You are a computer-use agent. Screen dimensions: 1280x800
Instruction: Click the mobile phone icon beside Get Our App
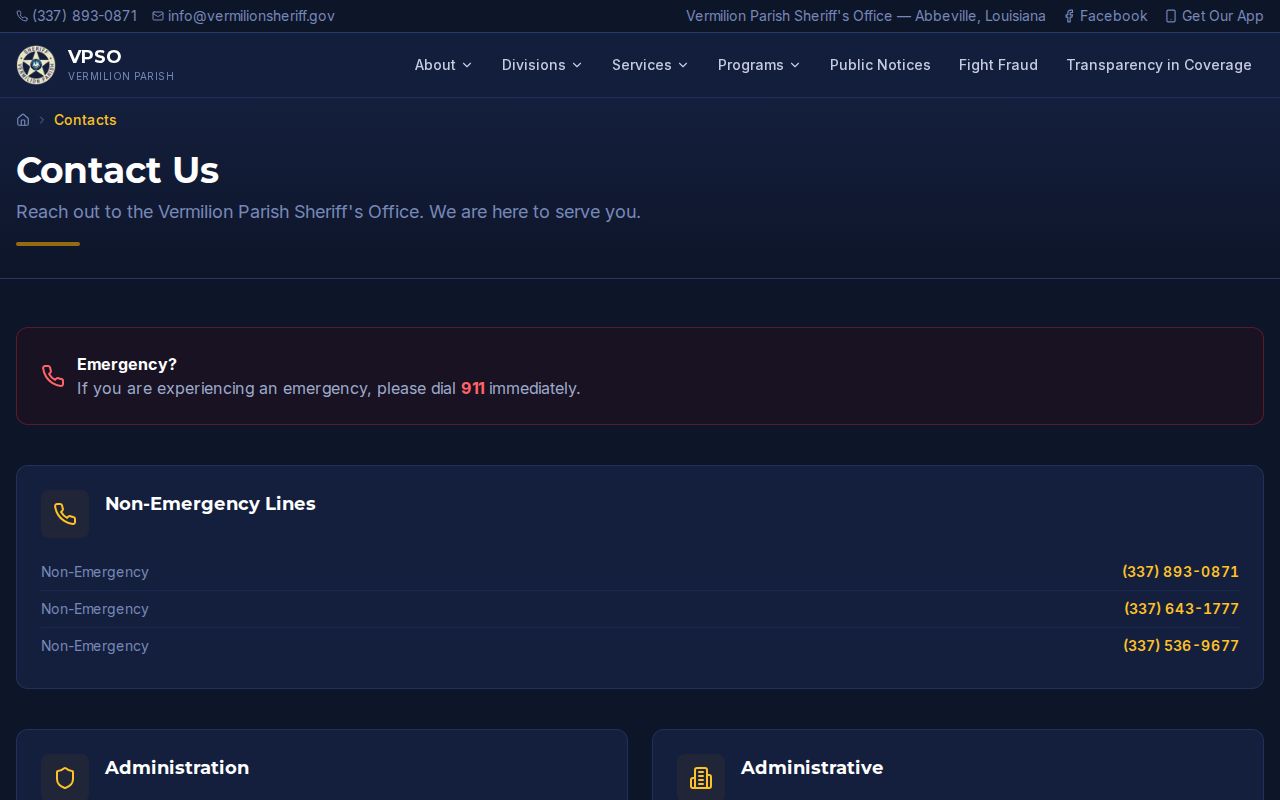point(1171,16)
